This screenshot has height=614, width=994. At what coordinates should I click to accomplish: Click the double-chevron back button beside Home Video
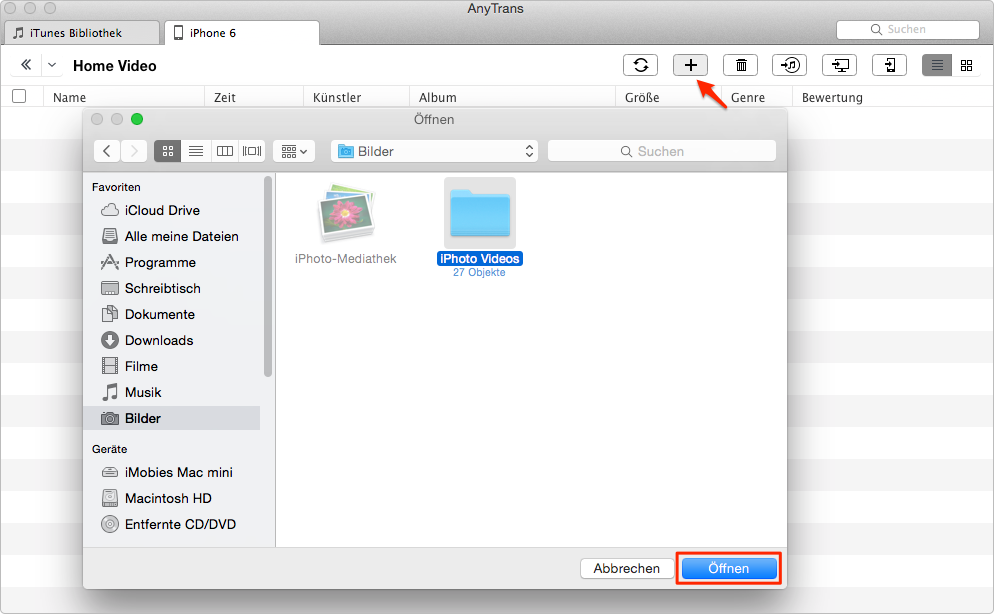(x=26, y=65)
